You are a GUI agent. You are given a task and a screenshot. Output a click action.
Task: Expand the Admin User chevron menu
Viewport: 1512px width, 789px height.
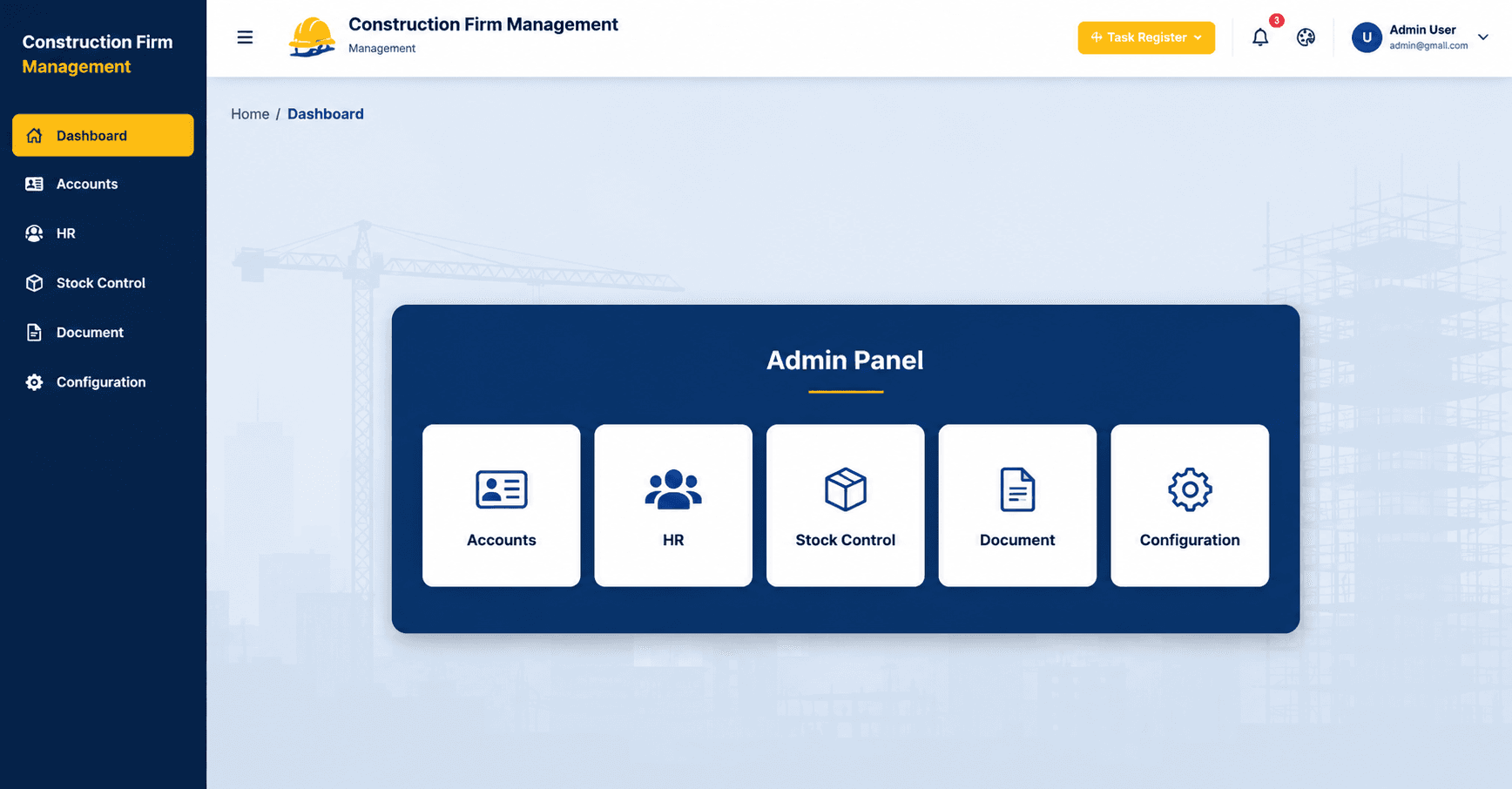(x=1483, y=37)
